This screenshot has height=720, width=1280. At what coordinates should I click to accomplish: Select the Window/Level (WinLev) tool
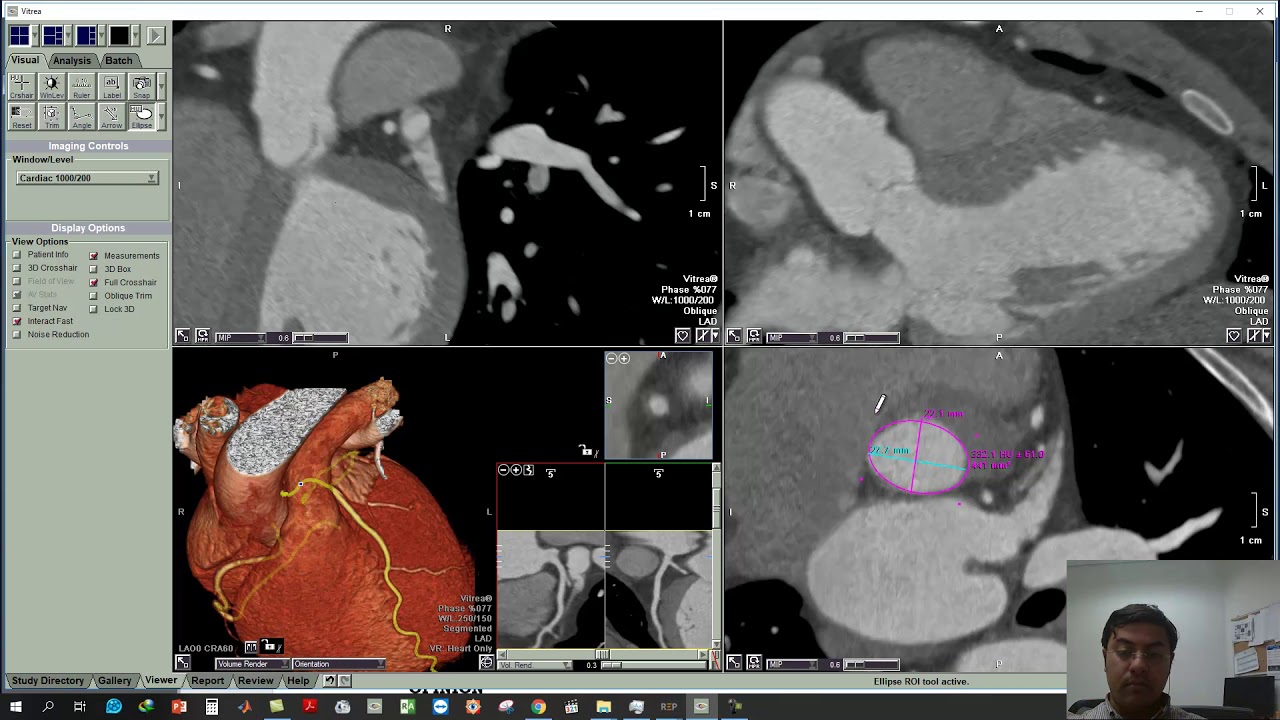(51, 87)
